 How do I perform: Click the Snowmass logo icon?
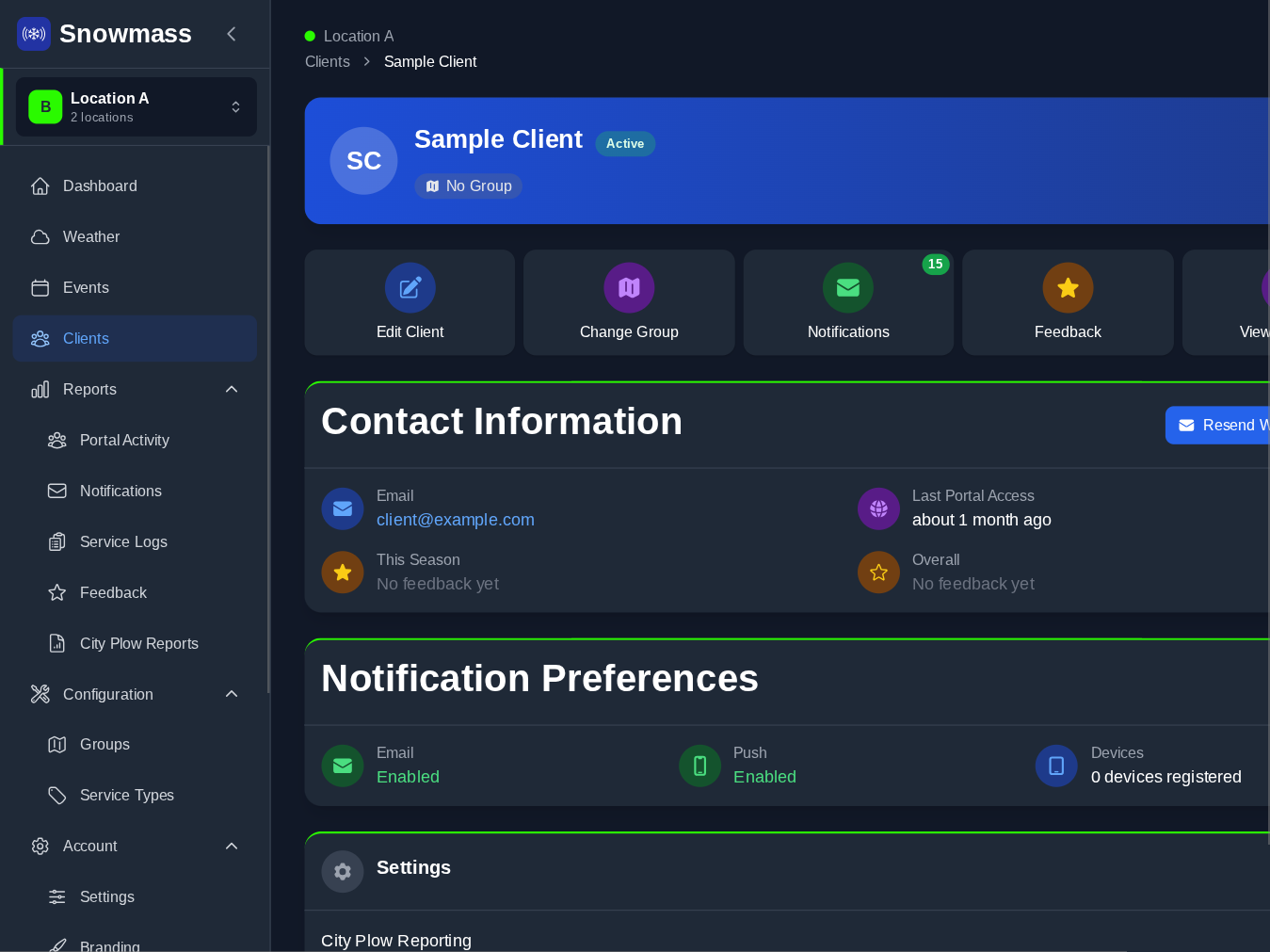click(x=34, y=34)
